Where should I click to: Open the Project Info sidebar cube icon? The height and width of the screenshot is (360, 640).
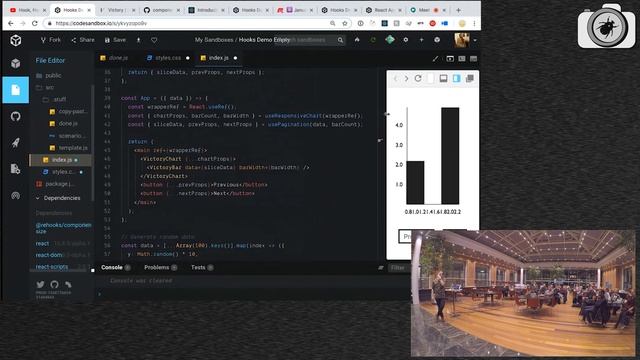point(16,63)
